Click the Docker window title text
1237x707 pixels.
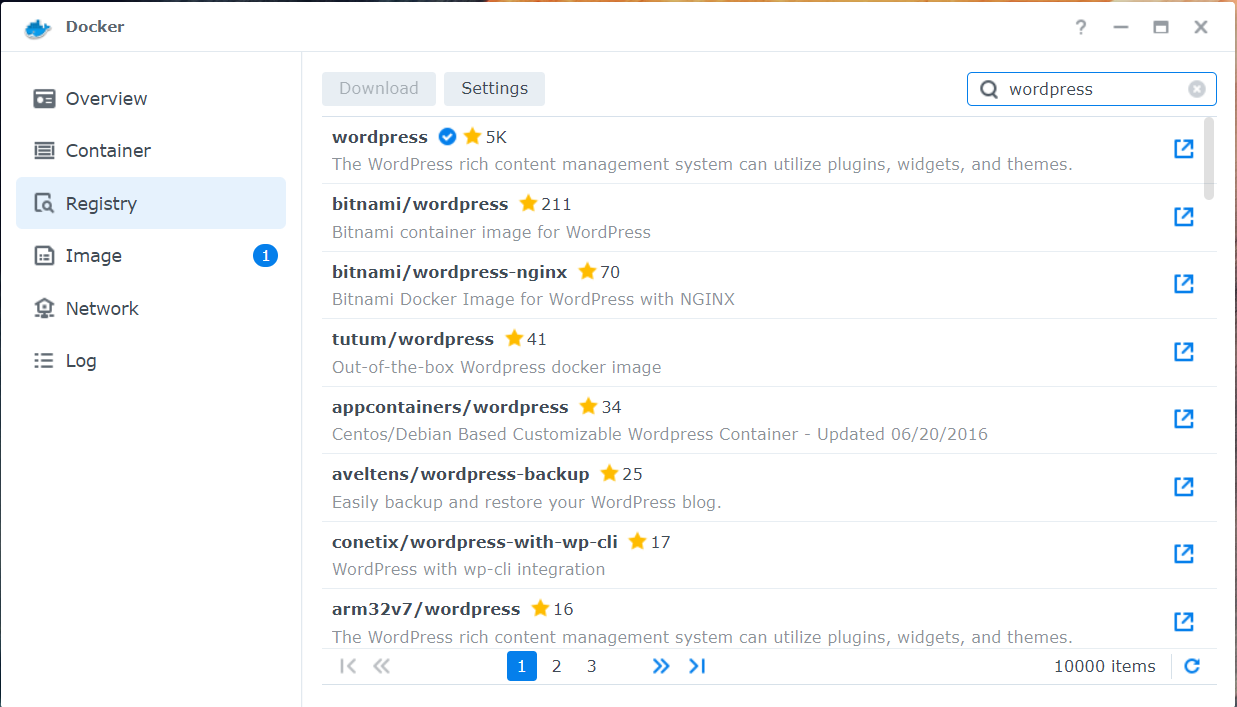coord(95,27)
